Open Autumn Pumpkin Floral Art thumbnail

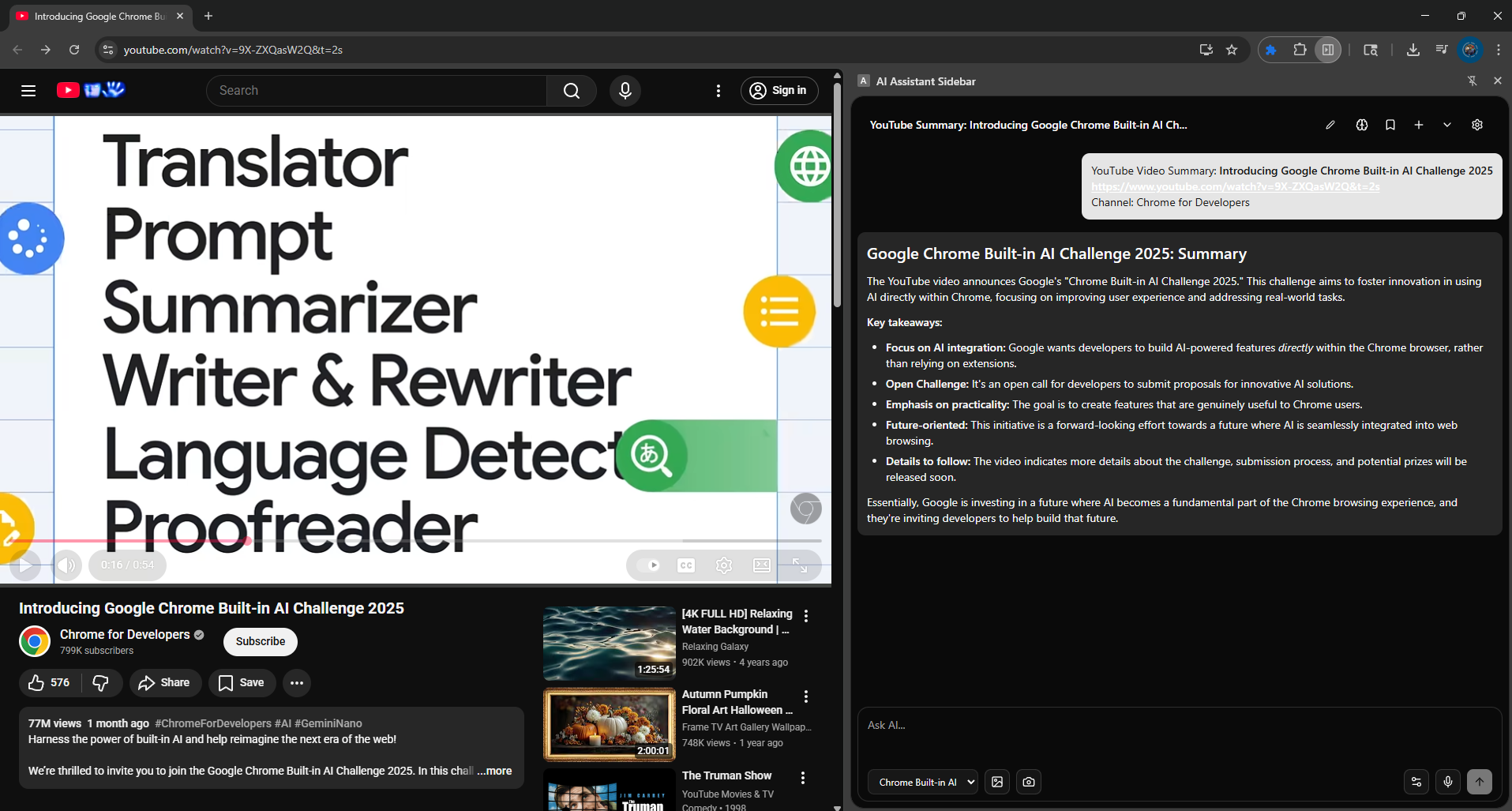(609, 725)
